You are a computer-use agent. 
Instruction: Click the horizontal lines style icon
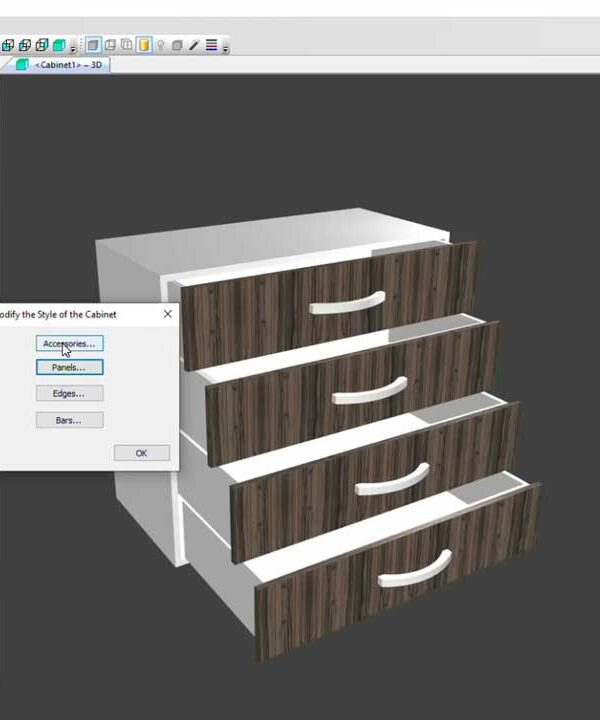click(211, 45)
